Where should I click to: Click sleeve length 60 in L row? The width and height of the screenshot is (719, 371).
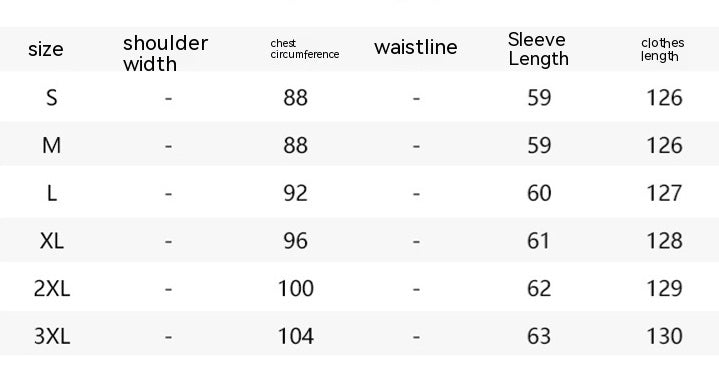[x=539, y=193]
